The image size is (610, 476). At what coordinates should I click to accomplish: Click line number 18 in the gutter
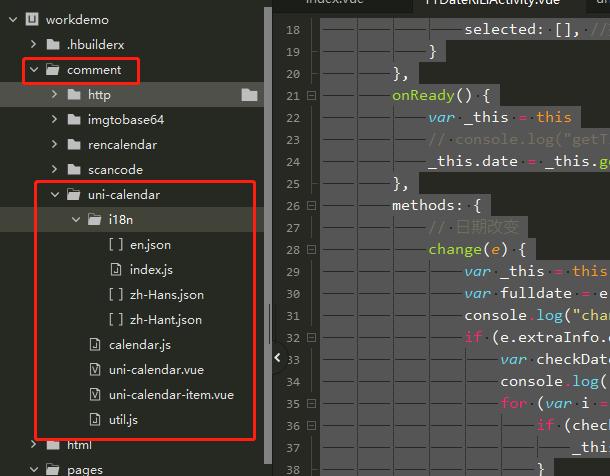(293, 30)
